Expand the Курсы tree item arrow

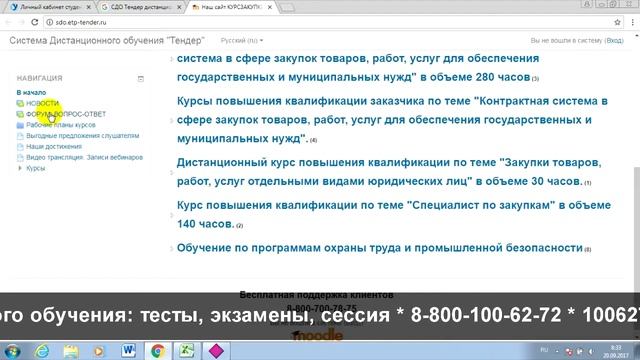tap(20, 168)
